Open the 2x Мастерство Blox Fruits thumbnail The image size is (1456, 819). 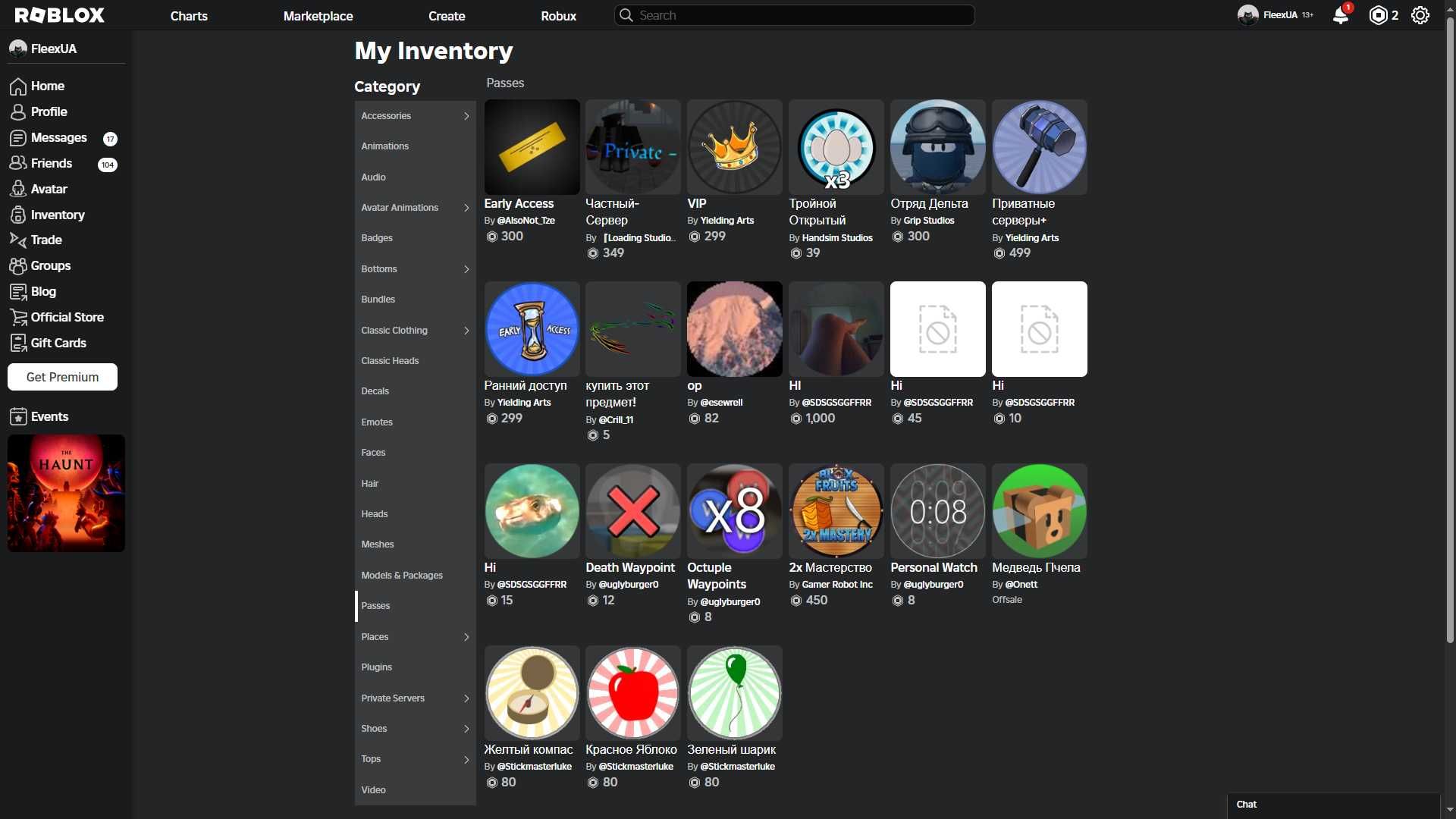tap(836, 511)
